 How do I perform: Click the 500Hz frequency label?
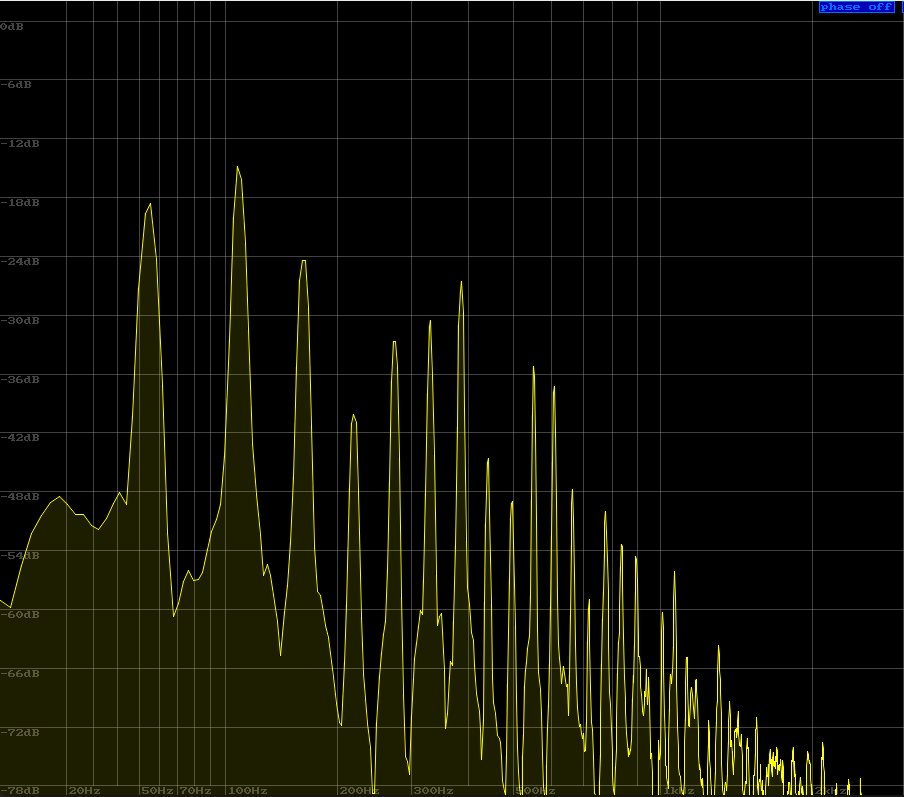tap(536, 791)
